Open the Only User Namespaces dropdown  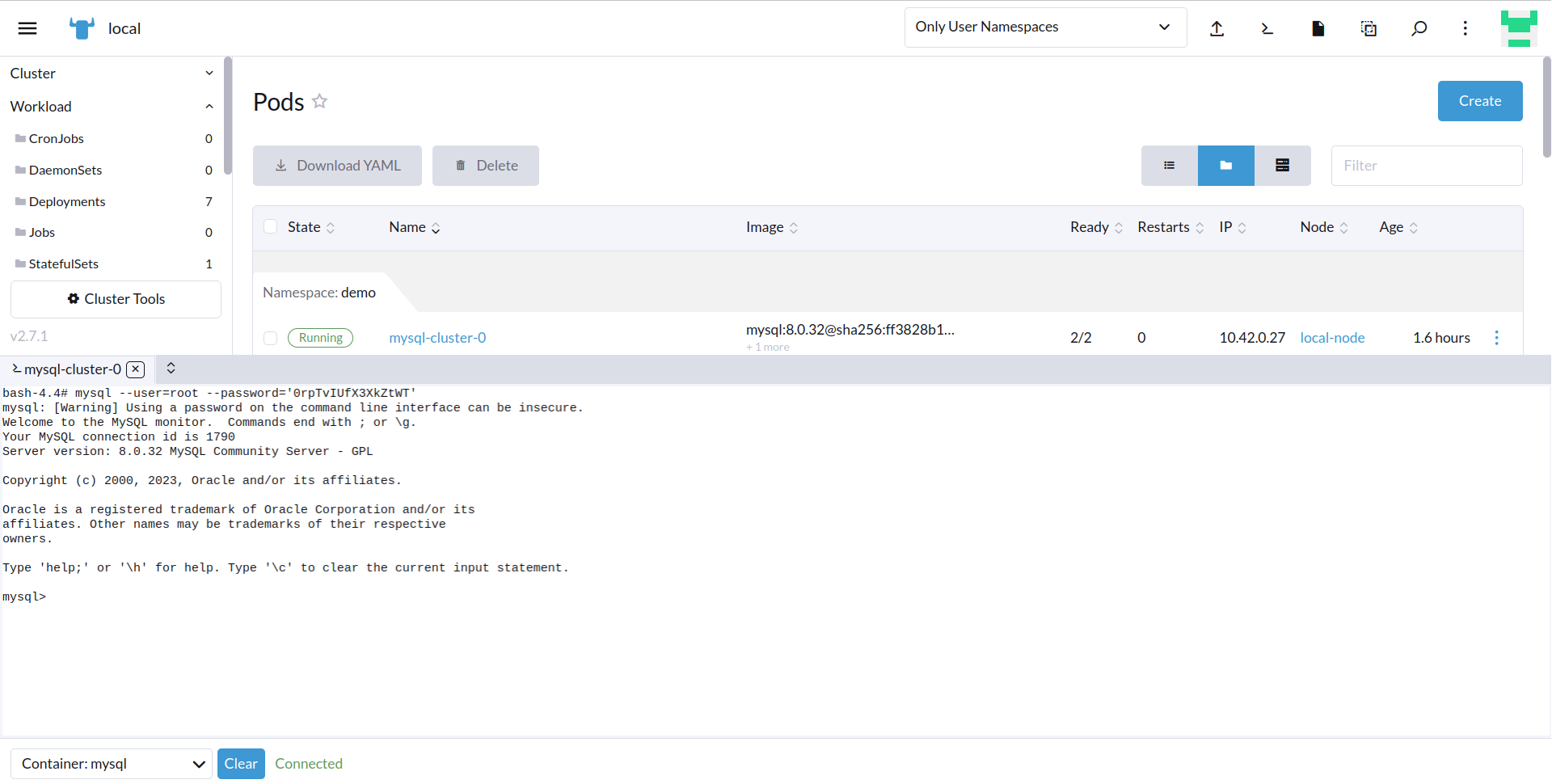click(x=1044, y=27)
